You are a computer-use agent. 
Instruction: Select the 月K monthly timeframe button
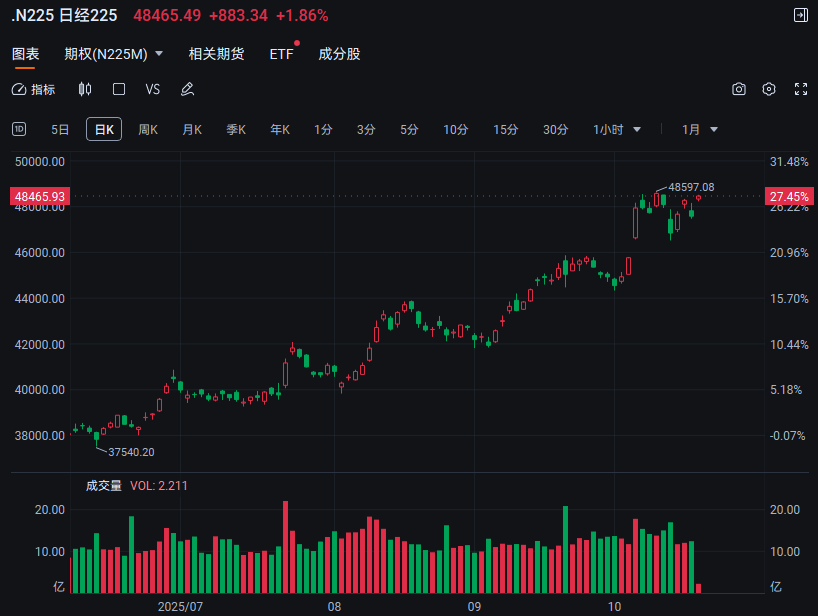tap(192, 129)
